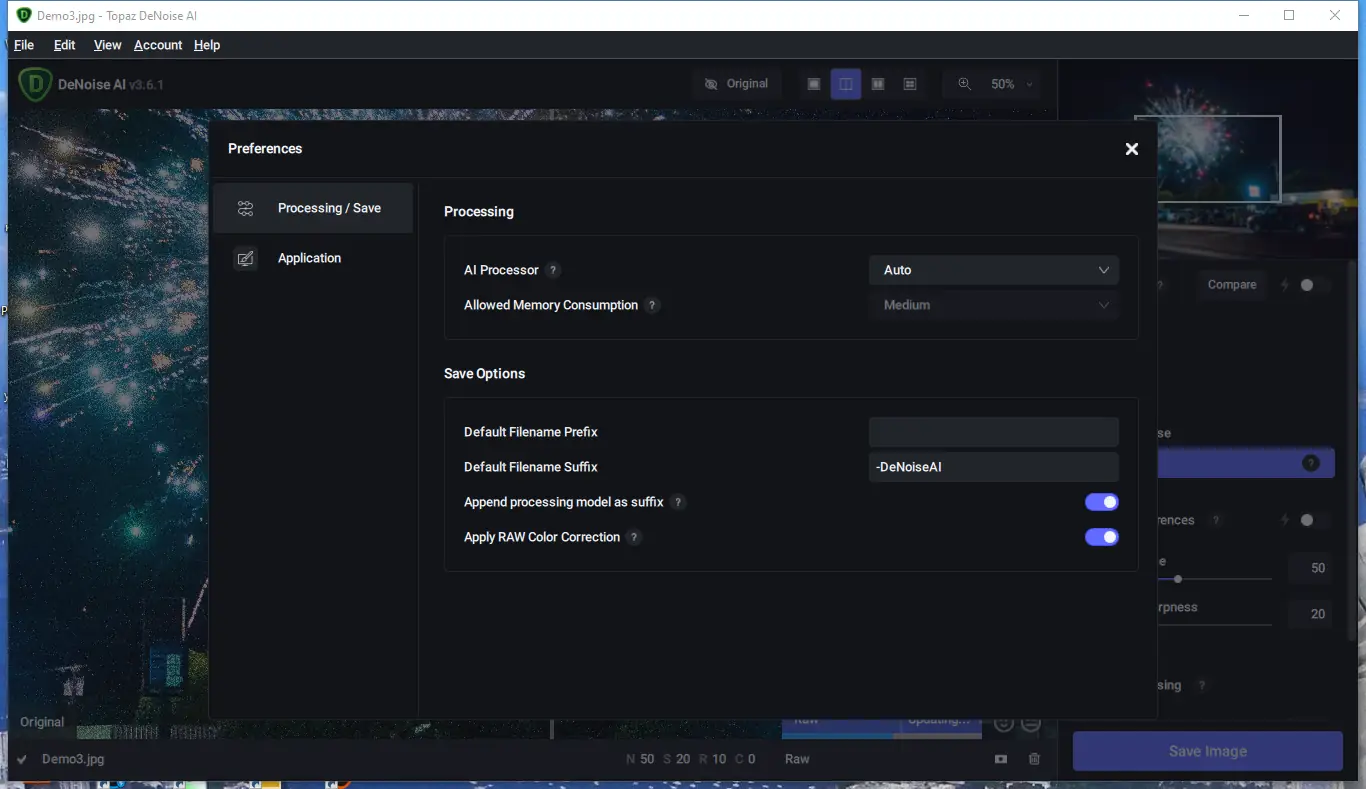Click the sharpness value field showing 20
This screenshot has width=1366, height=789.
click(1311, 614)
